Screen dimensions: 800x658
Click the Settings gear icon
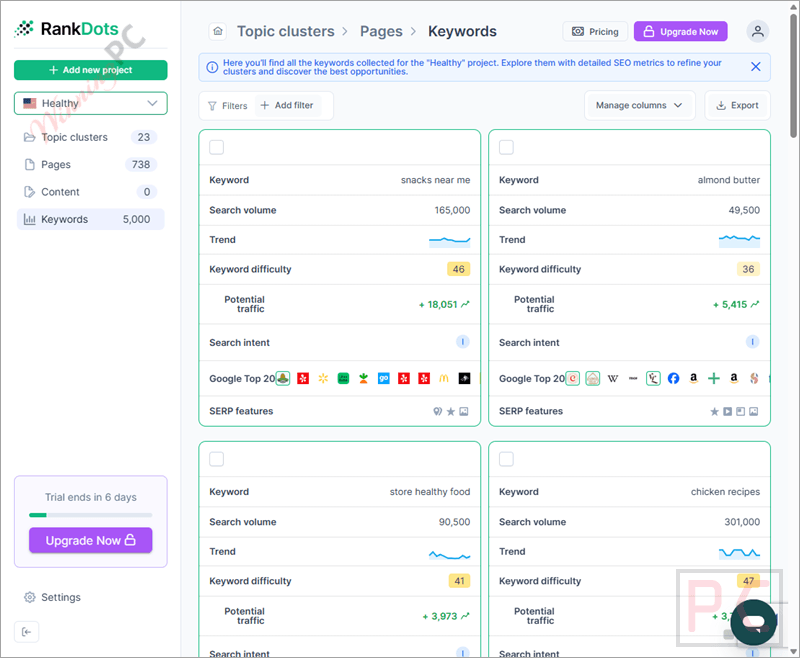point(30,597)
